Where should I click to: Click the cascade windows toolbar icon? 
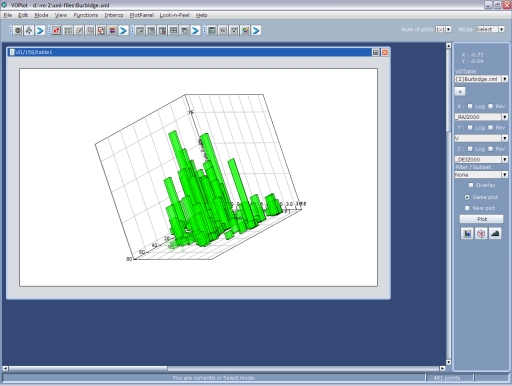[184, 31]
